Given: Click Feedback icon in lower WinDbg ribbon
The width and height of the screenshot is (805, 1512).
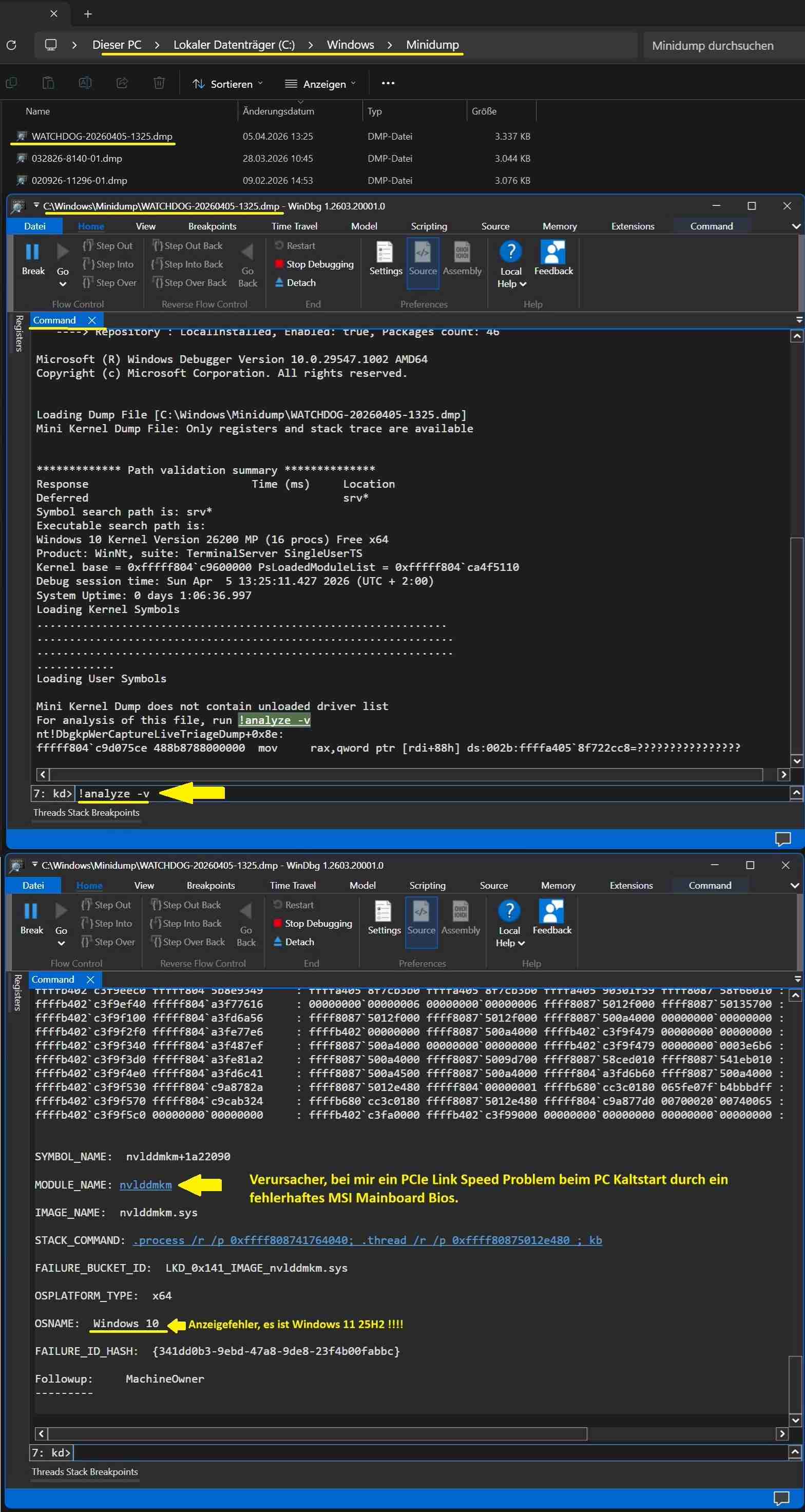Looking at the screenshot, I should [551, 911].
